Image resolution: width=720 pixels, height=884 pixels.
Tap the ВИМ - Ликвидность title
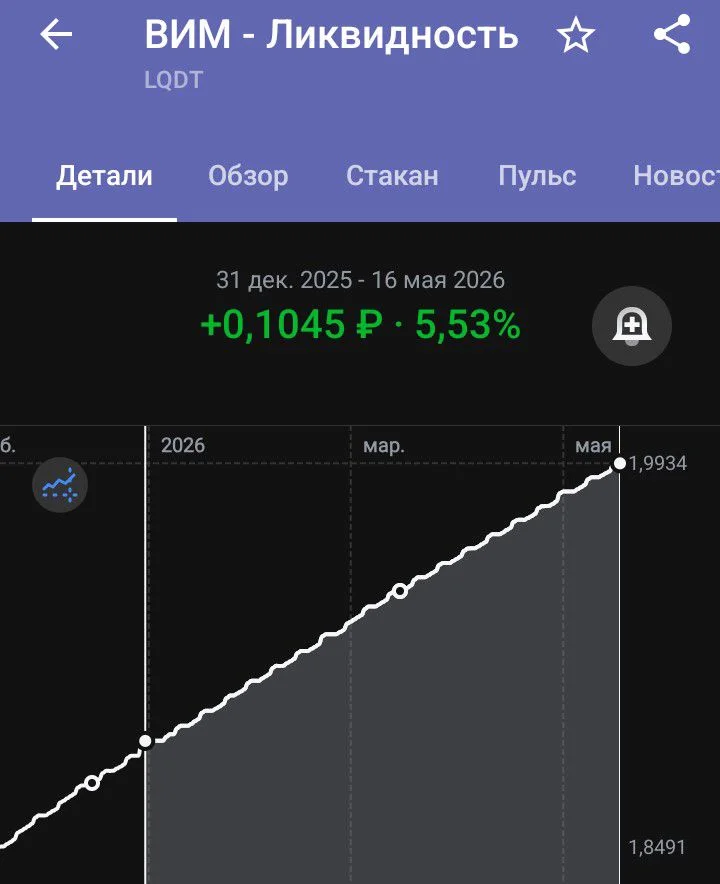[x=332, y=34]
